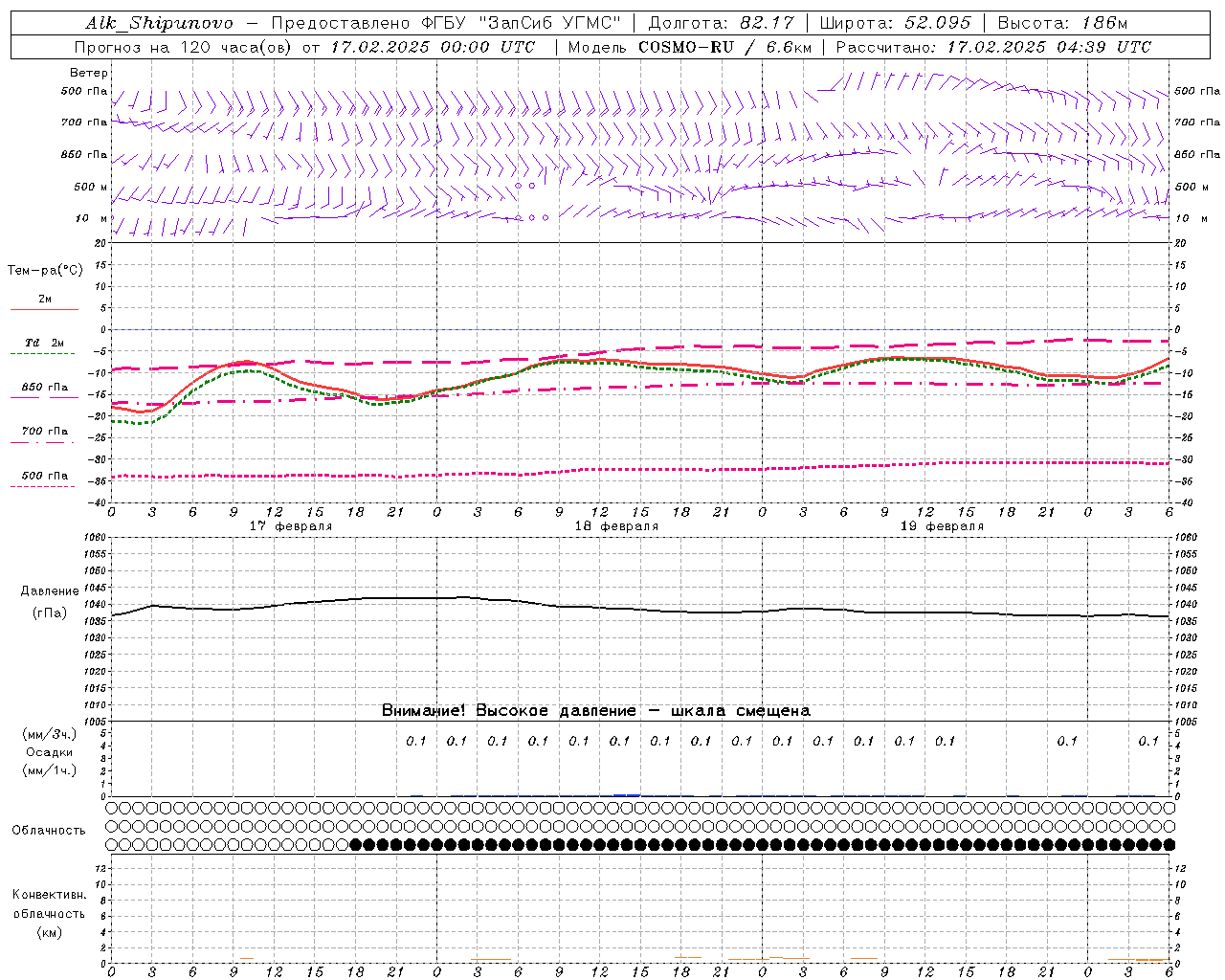Viewport: 1225px width, 980px height.
Task: Click the 19 февраля date label
Action: [x=941, y=526]
